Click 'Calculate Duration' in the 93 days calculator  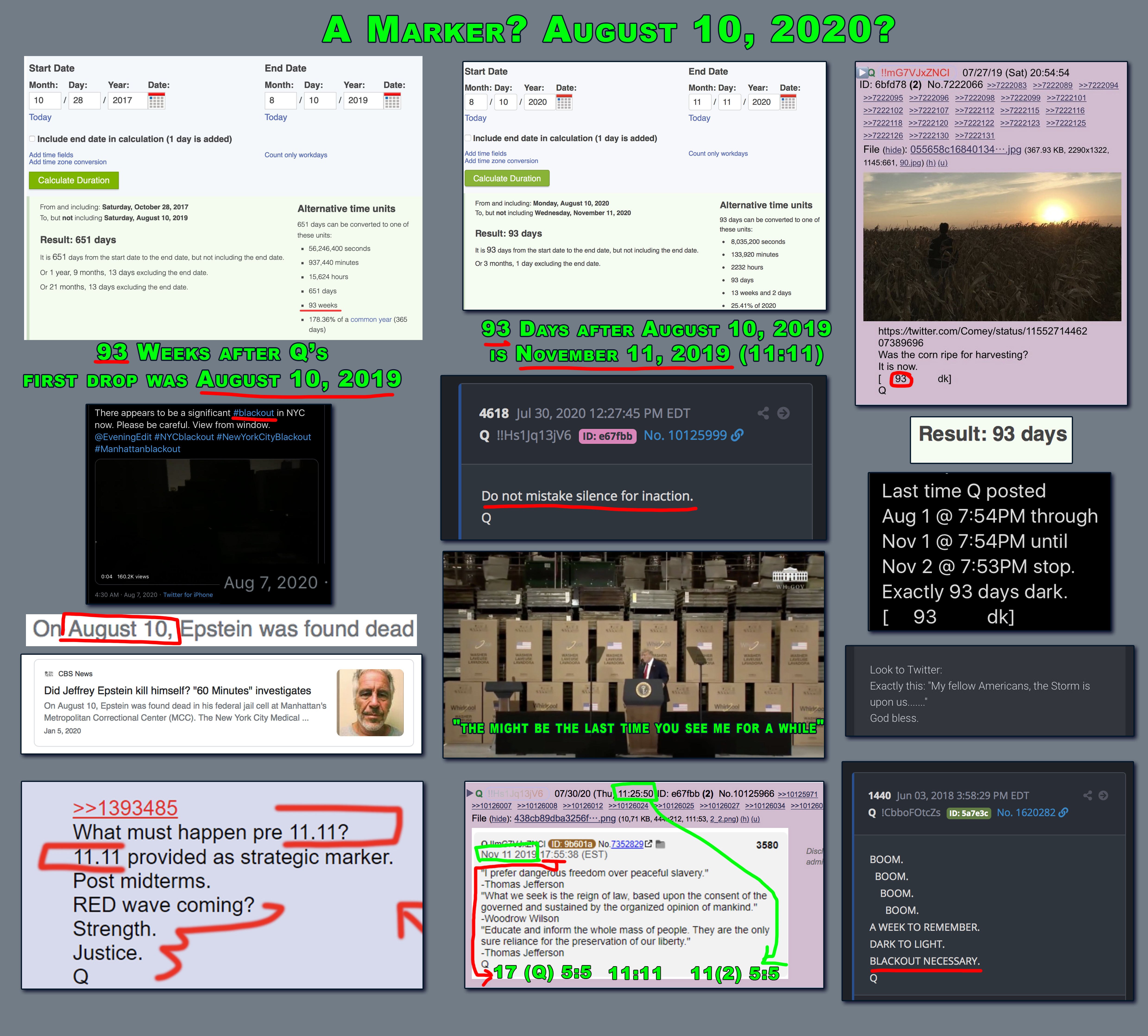[507, 178]
